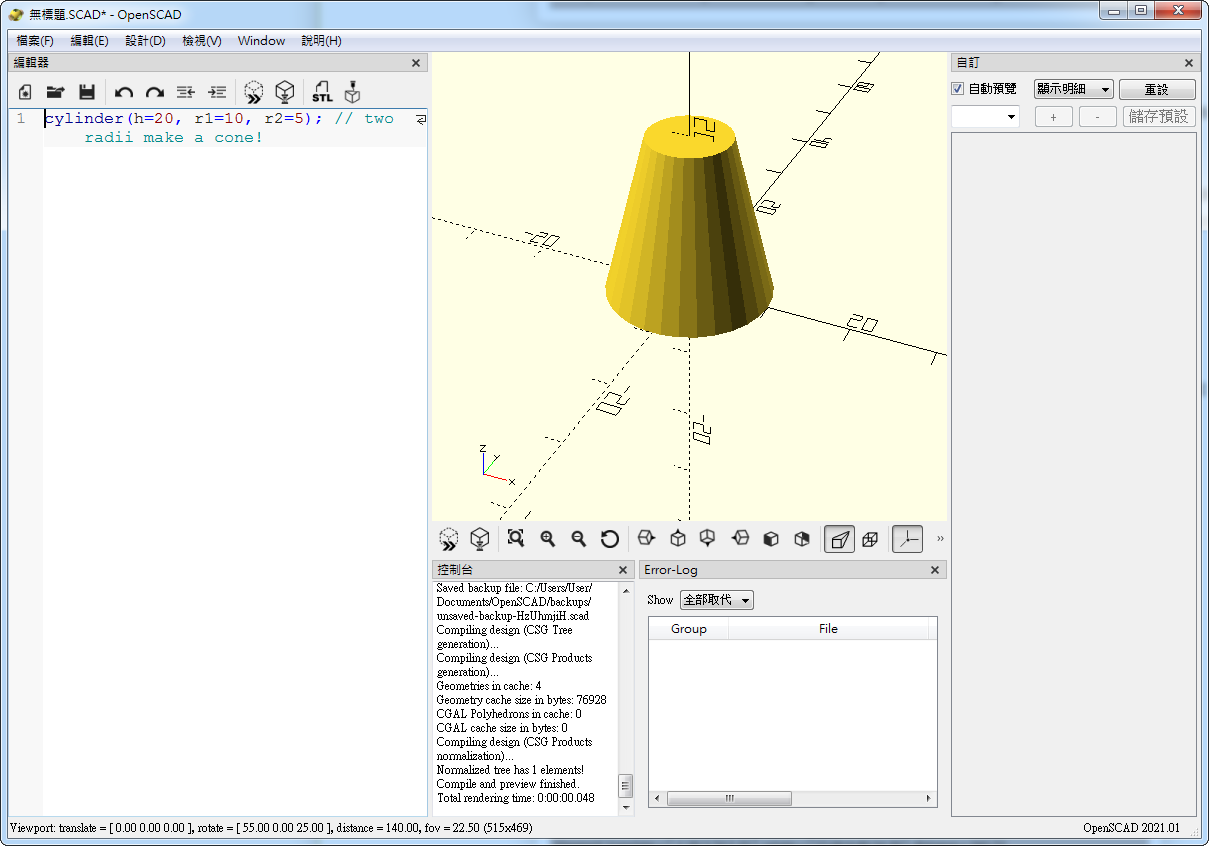Open the Window menu
The height and width of the screenshot is (846, 1209).
point(261,41)
